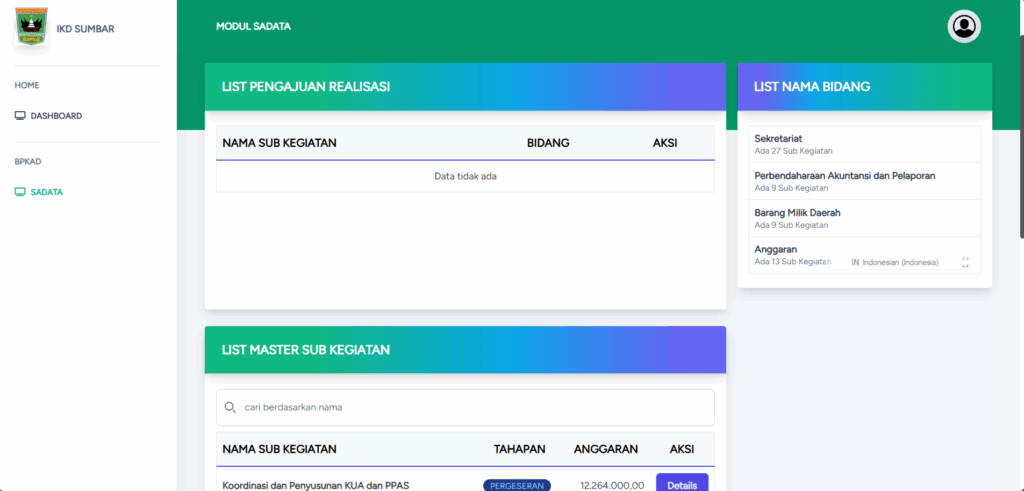1024x491 pixels.
Task: Click the ANGGARAN column header
Action: coord(605,449)
